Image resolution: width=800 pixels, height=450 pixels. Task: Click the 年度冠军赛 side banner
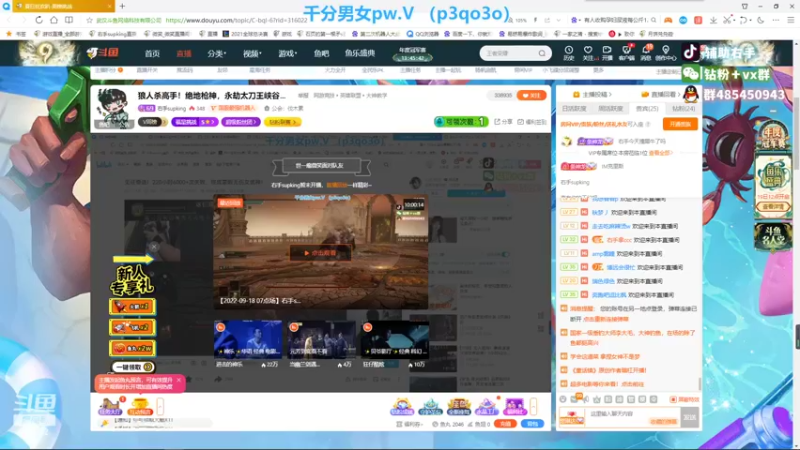[773, 135]
